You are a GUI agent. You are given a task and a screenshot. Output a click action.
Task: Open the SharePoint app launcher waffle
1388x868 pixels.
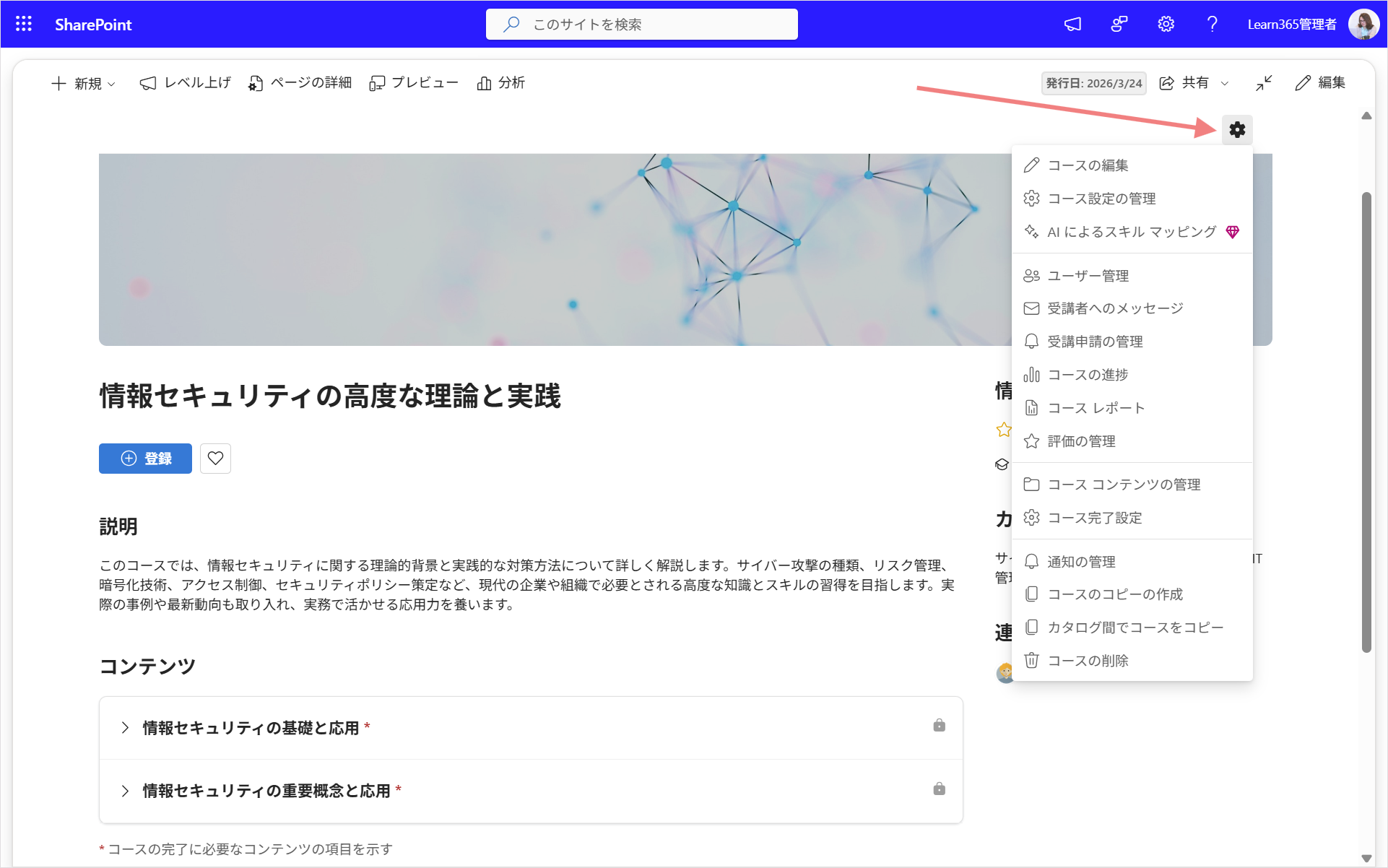click(x=24, y=25)
